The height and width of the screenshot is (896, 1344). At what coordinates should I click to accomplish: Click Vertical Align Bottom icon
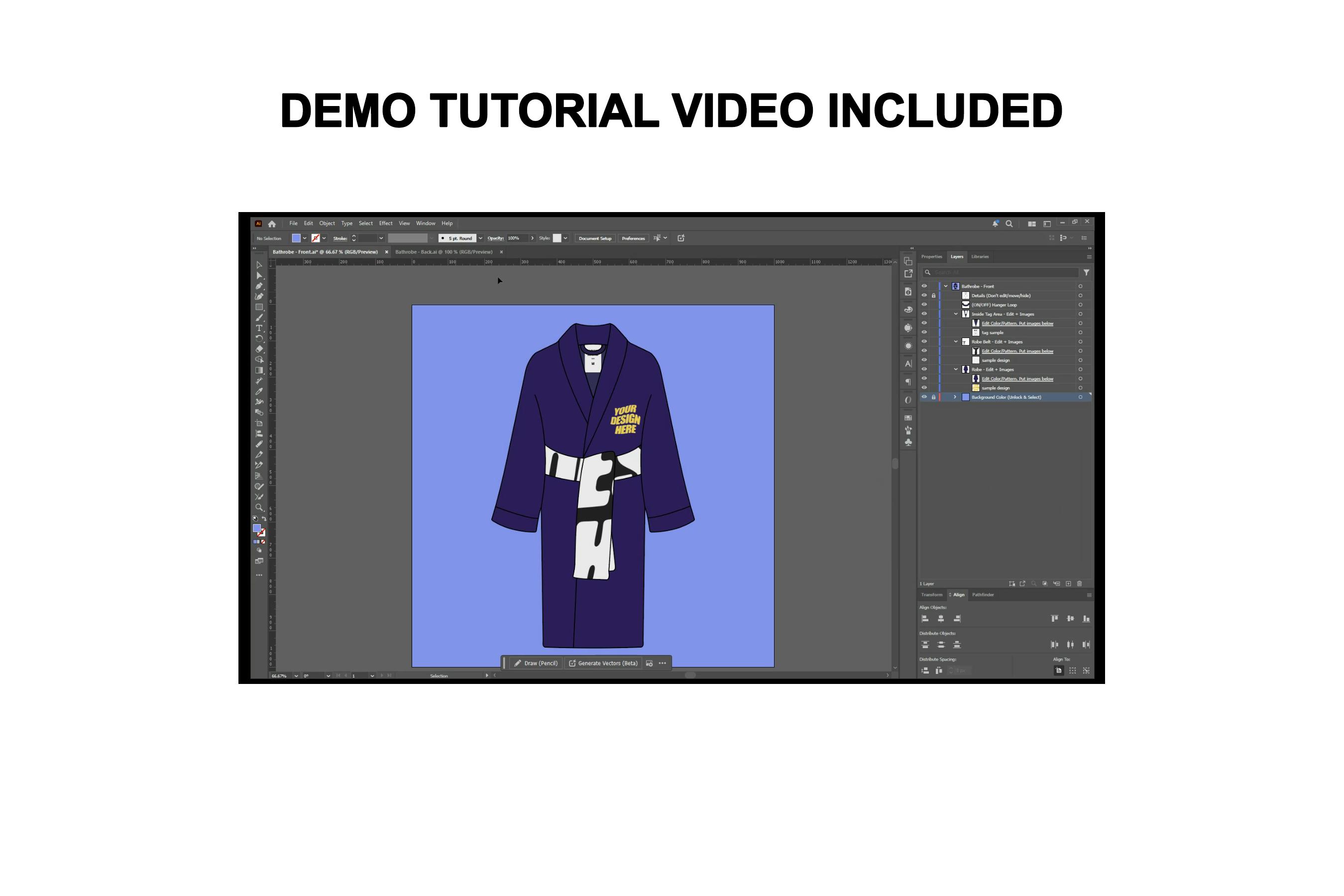[x=1086, y=618]
